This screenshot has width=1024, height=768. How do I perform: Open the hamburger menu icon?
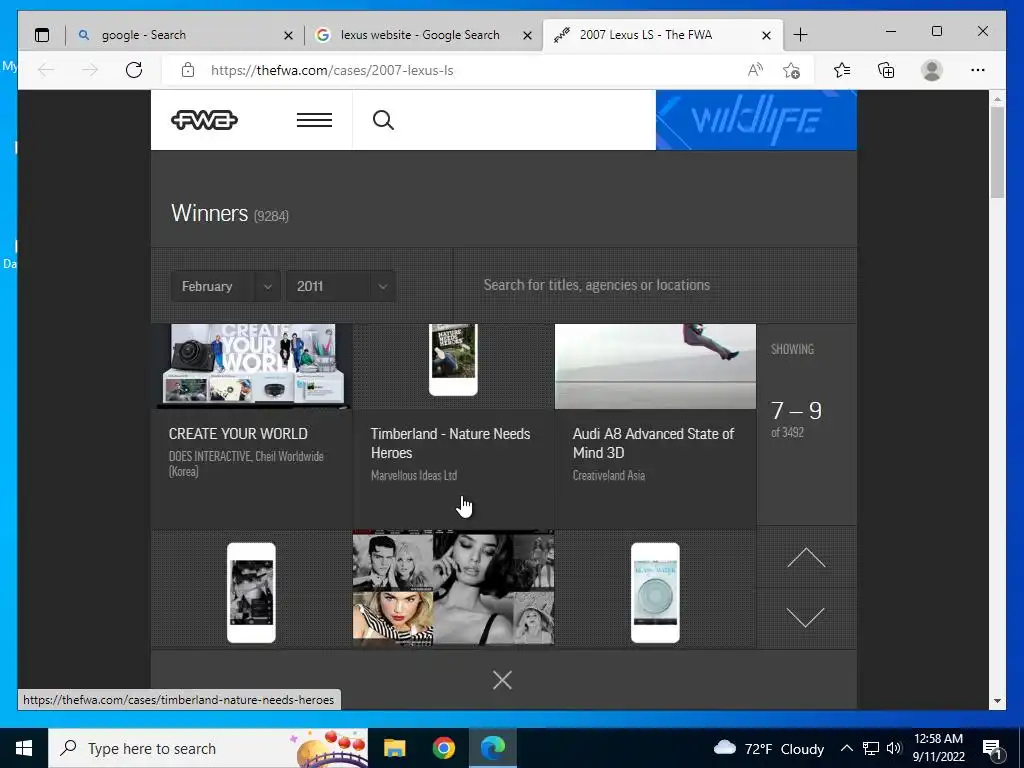pos(314,120)
